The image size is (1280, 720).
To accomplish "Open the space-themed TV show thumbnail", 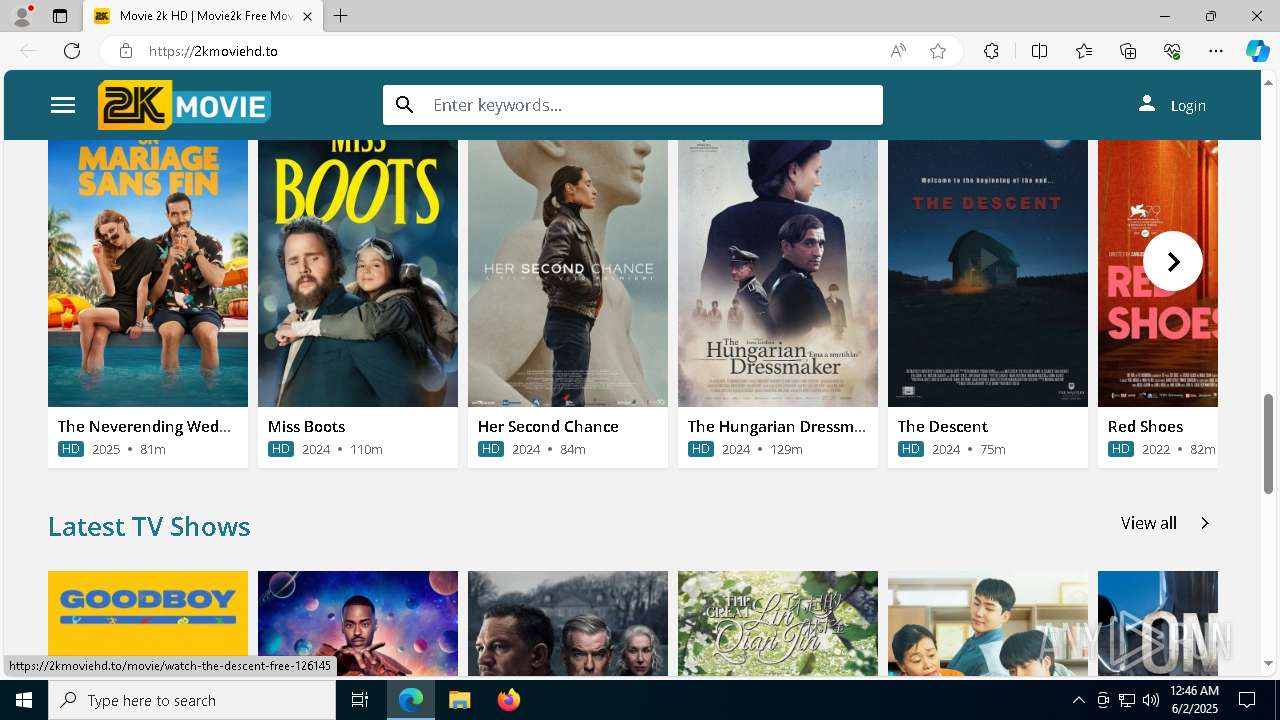I will tap(358, 623).
